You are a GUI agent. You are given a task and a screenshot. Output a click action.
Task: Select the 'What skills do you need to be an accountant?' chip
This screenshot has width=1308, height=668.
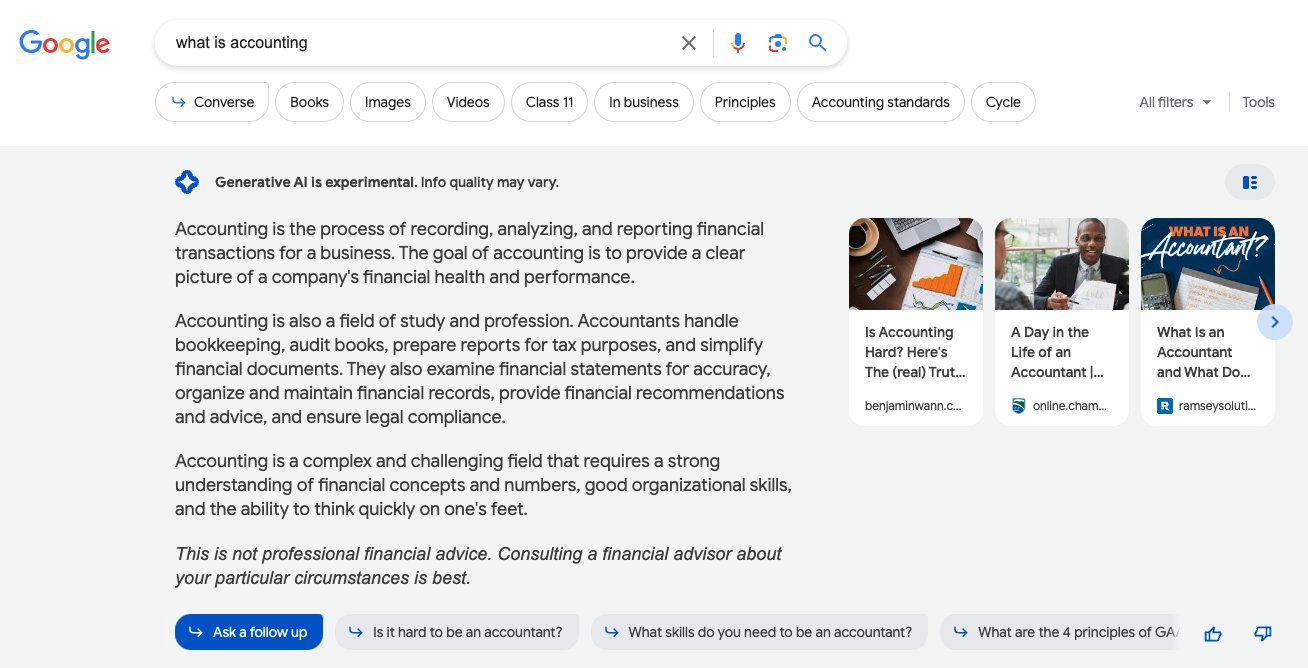759,631
